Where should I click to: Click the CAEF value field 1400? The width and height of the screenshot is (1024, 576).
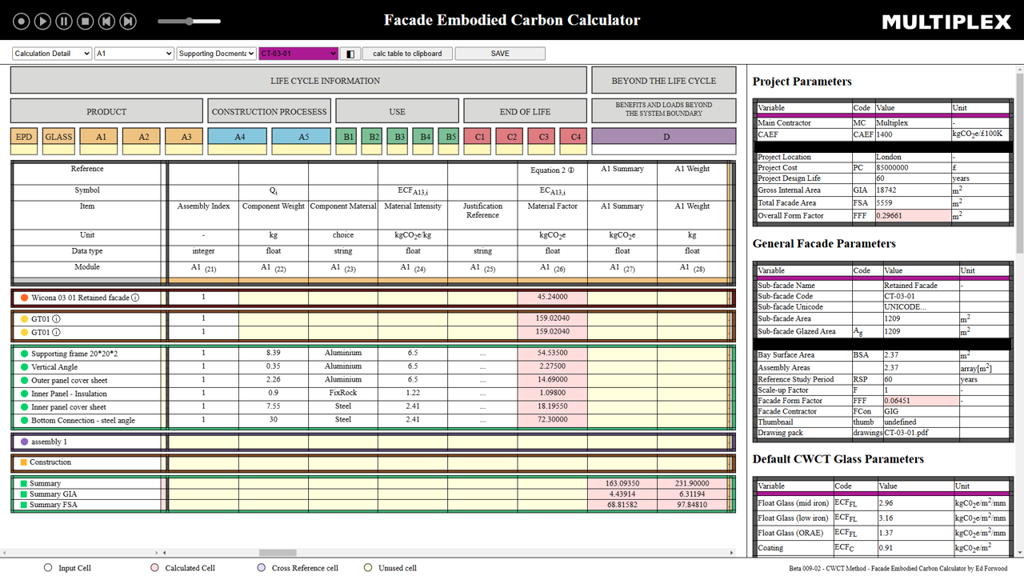(x=912, y=135)
